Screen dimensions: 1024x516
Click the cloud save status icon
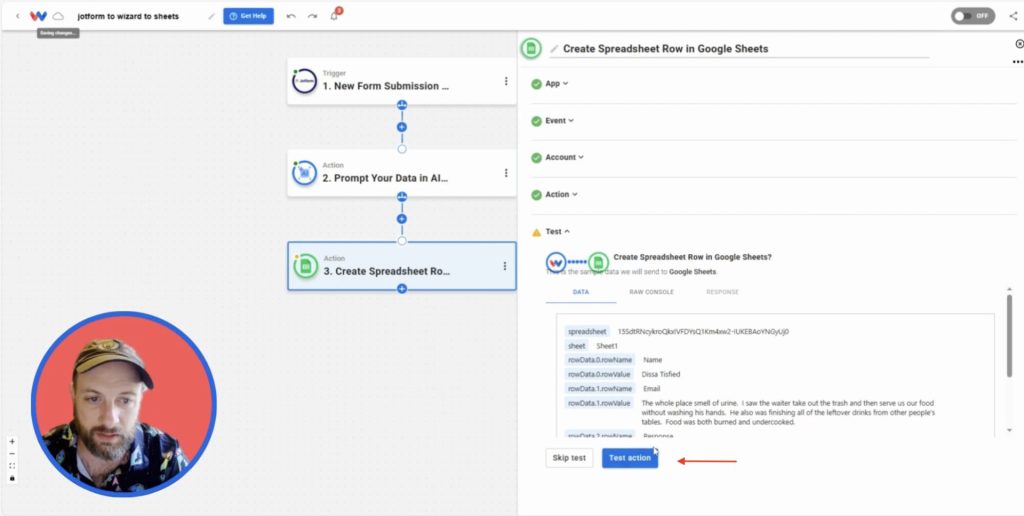click(x=58, y=16)
